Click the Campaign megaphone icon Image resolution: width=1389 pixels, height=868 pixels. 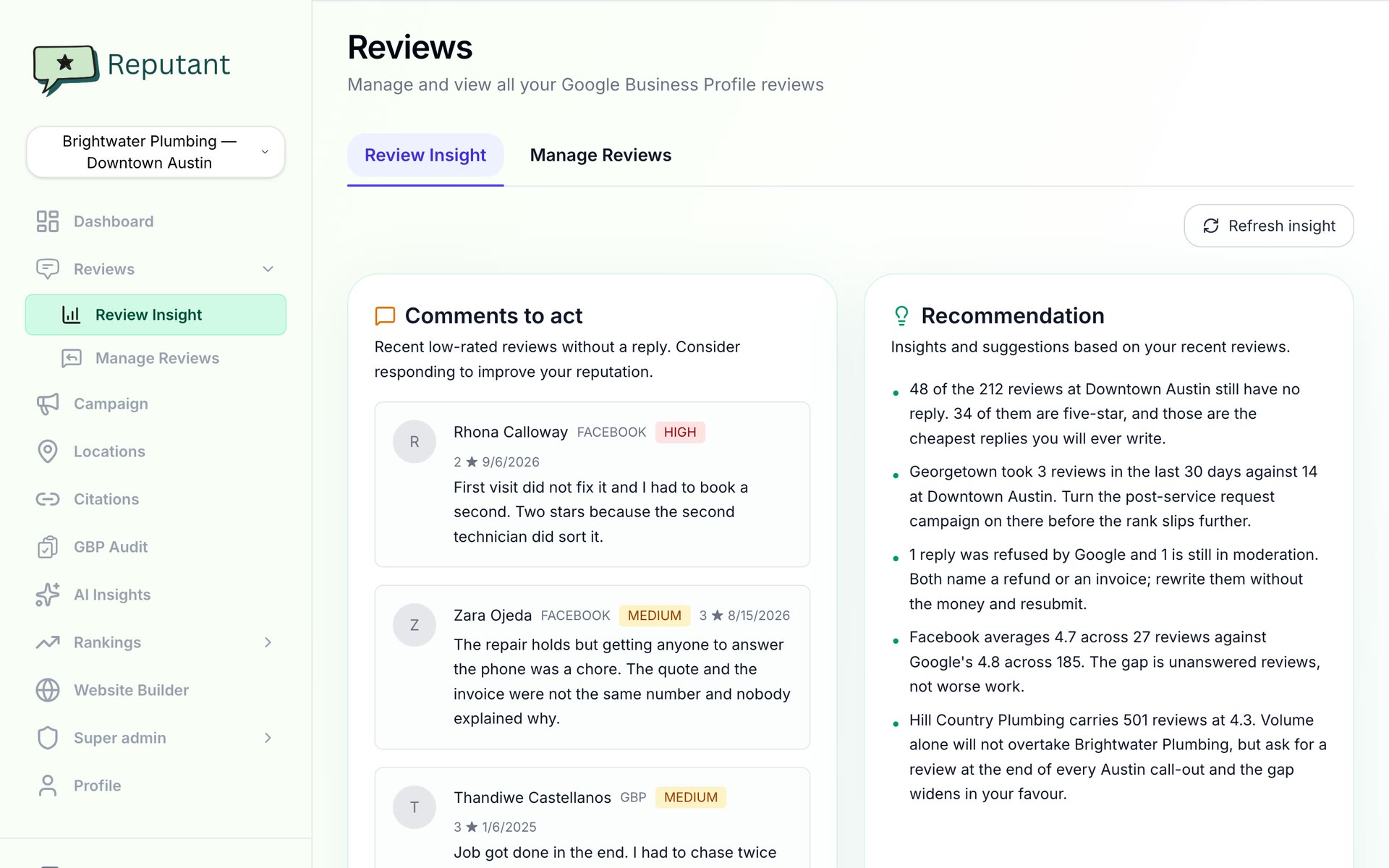pos(48,404)
